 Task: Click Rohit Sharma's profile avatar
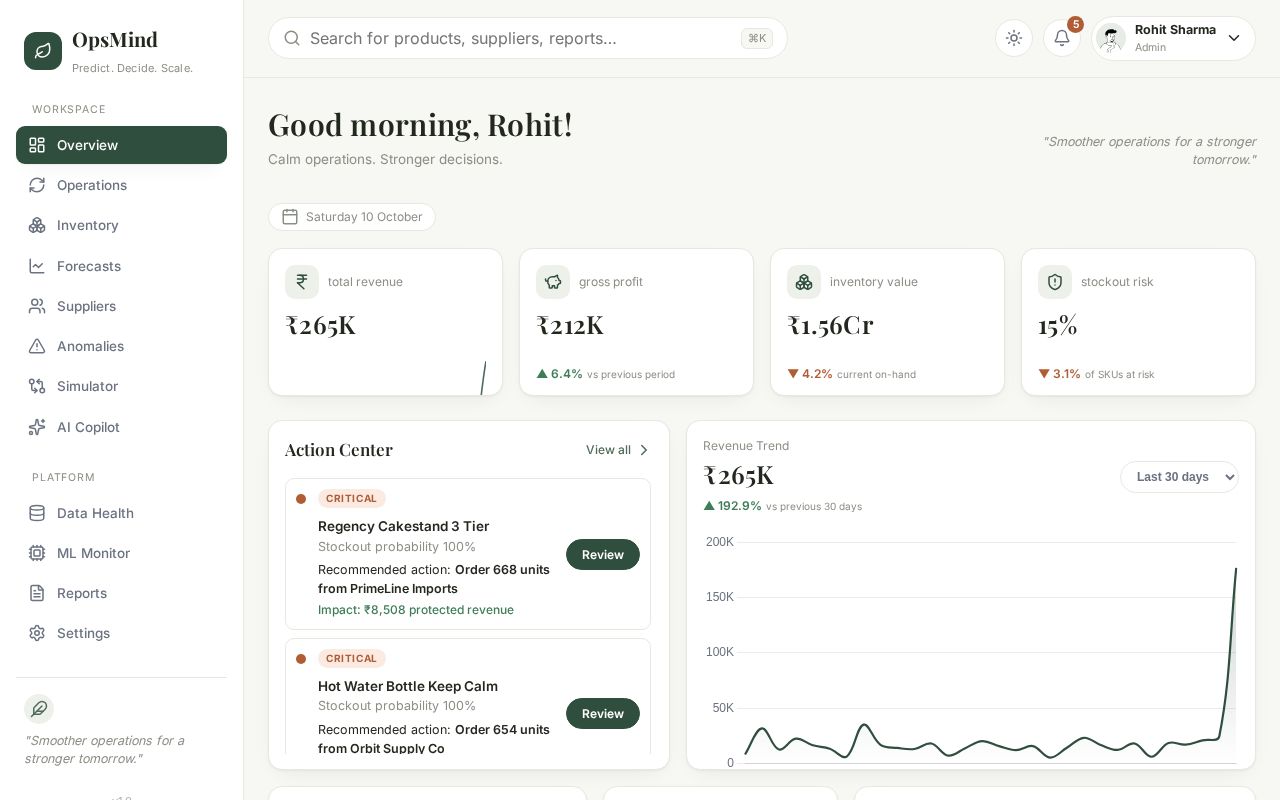click(1111, 38)
